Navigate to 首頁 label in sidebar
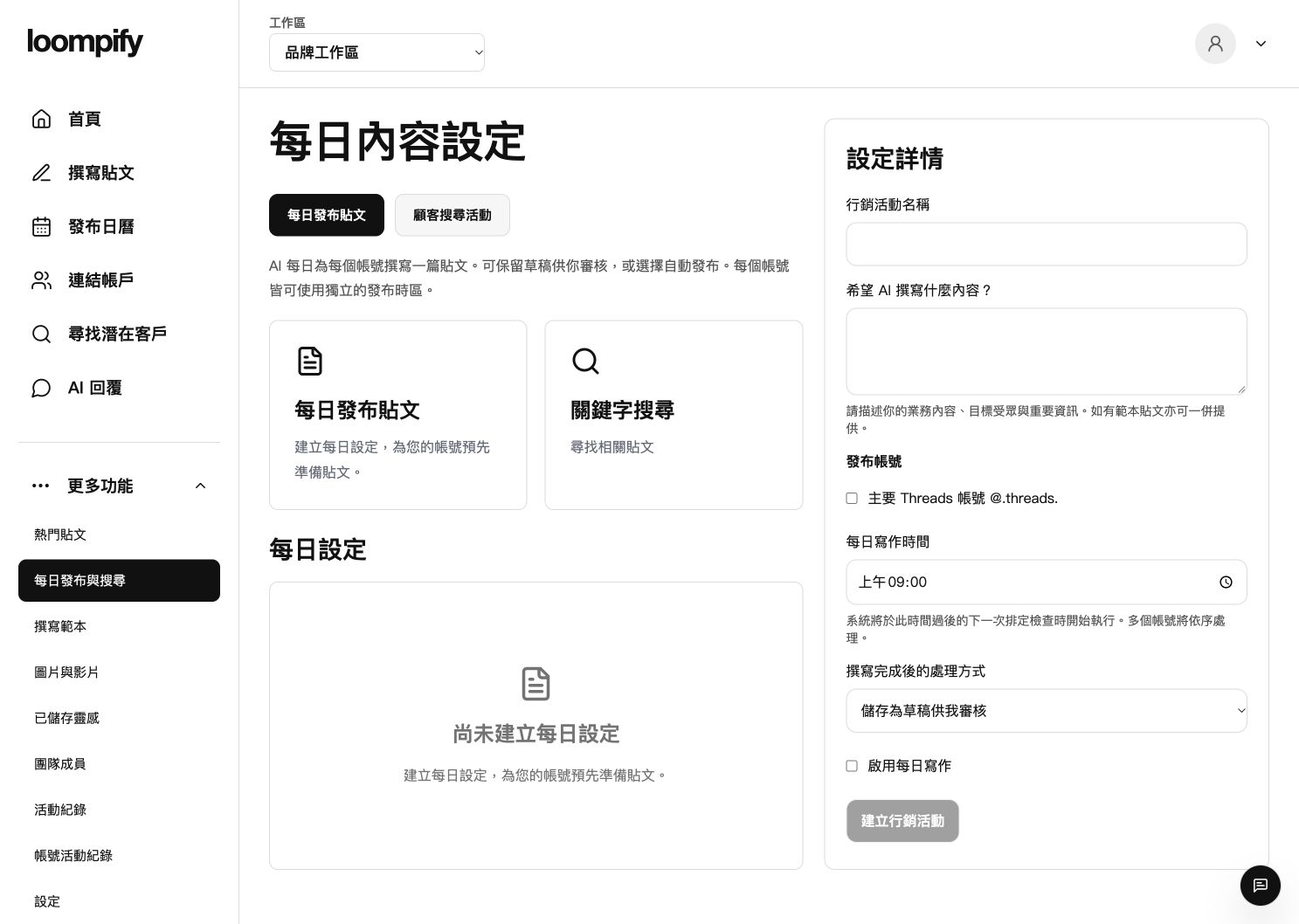This screenshot has height=924, width=1299. coord(85,119)
